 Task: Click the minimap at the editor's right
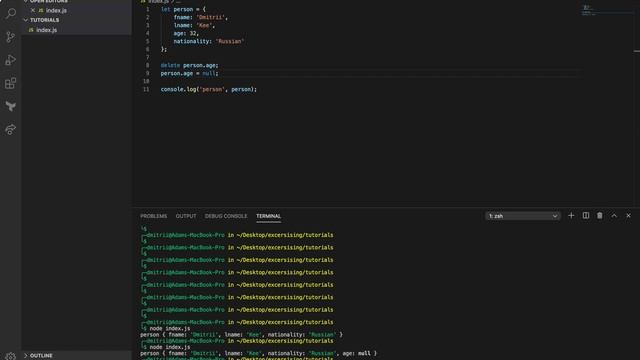(607, 11)
